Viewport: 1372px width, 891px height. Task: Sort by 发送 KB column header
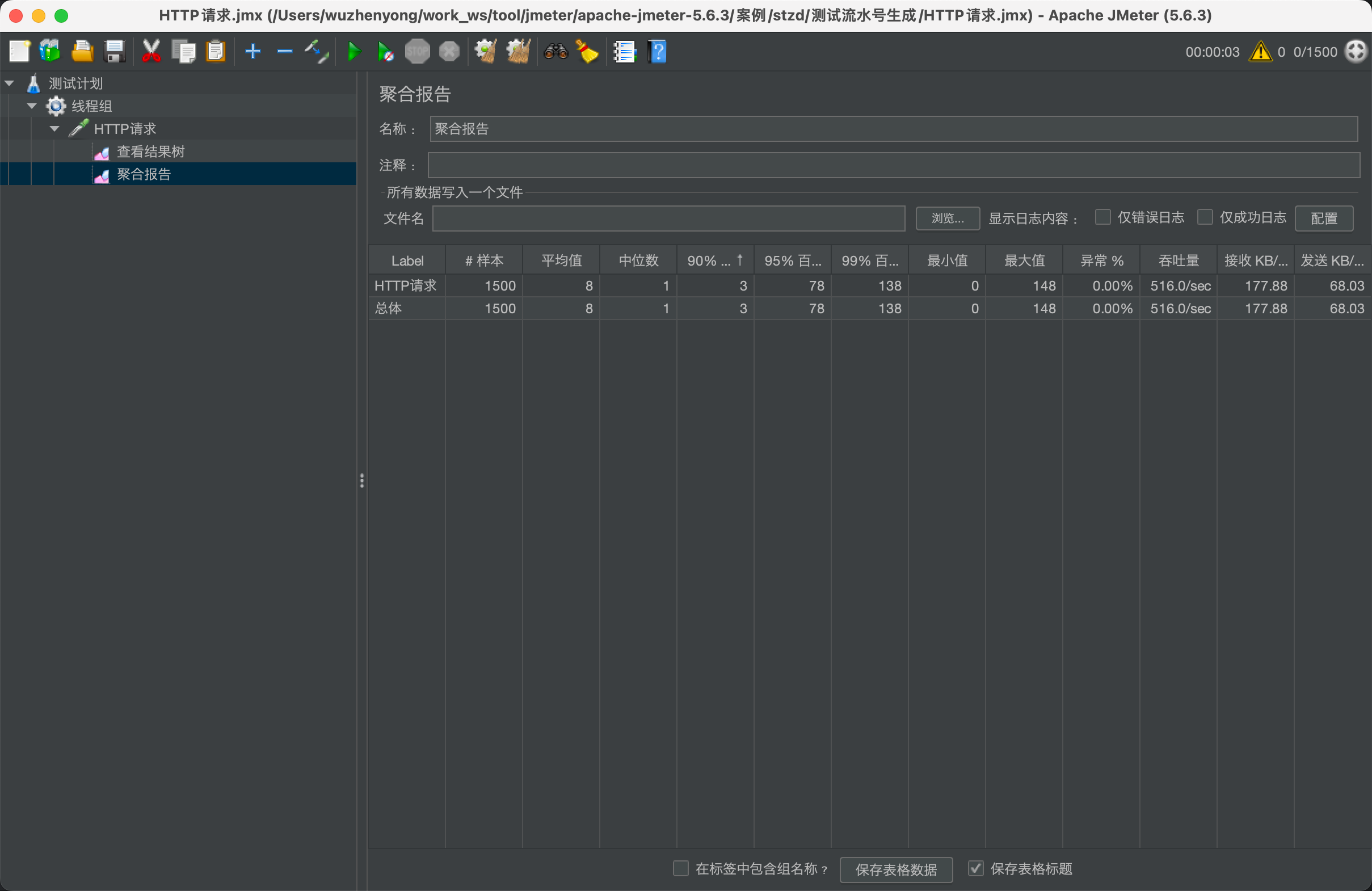[1332, 260]
